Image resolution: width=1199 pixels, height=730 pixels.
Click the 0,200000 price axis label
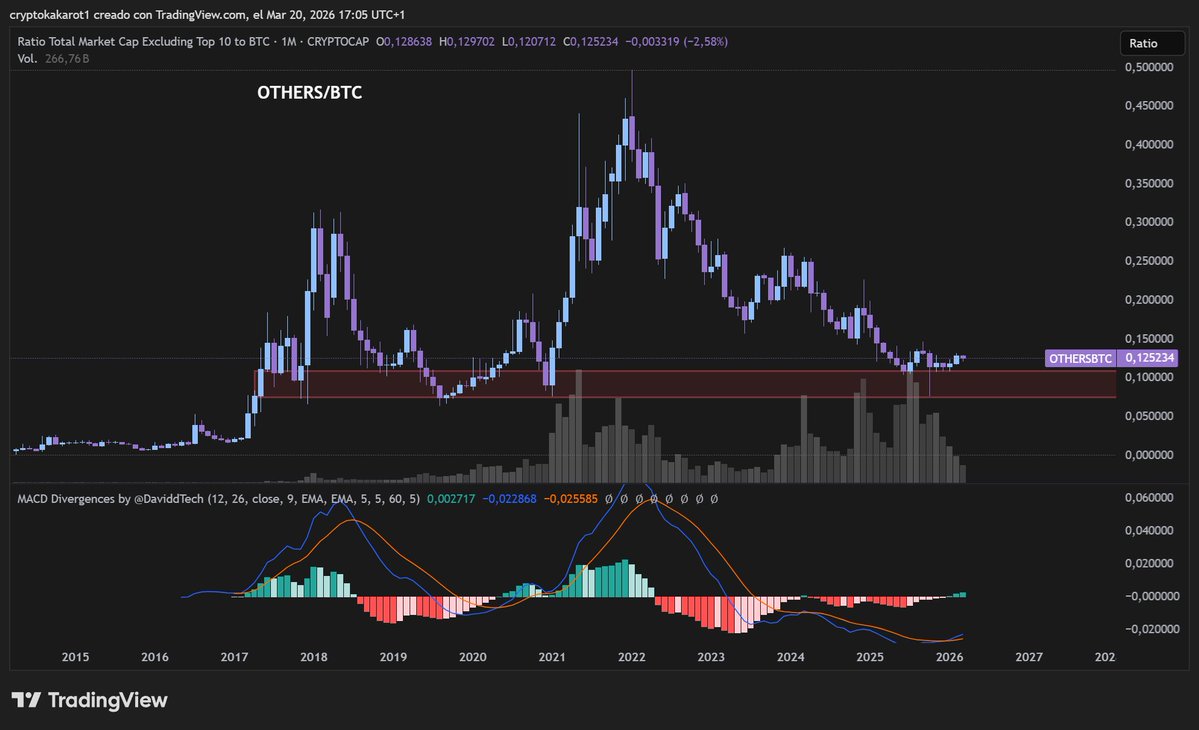(1149, 300)
